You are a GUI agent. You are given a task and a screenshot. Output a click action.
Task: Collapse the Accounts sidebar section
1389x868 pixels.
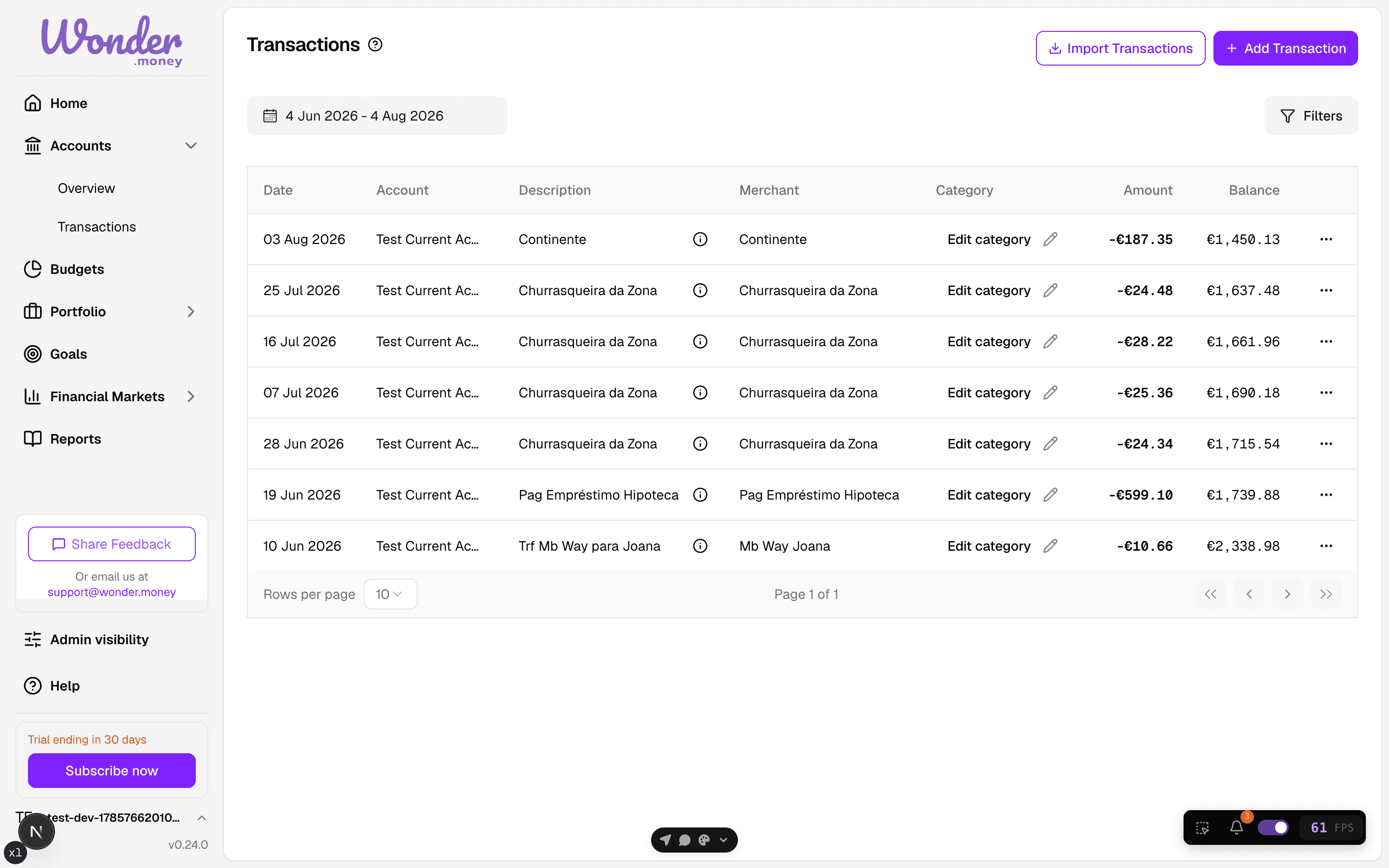[191, 146]
